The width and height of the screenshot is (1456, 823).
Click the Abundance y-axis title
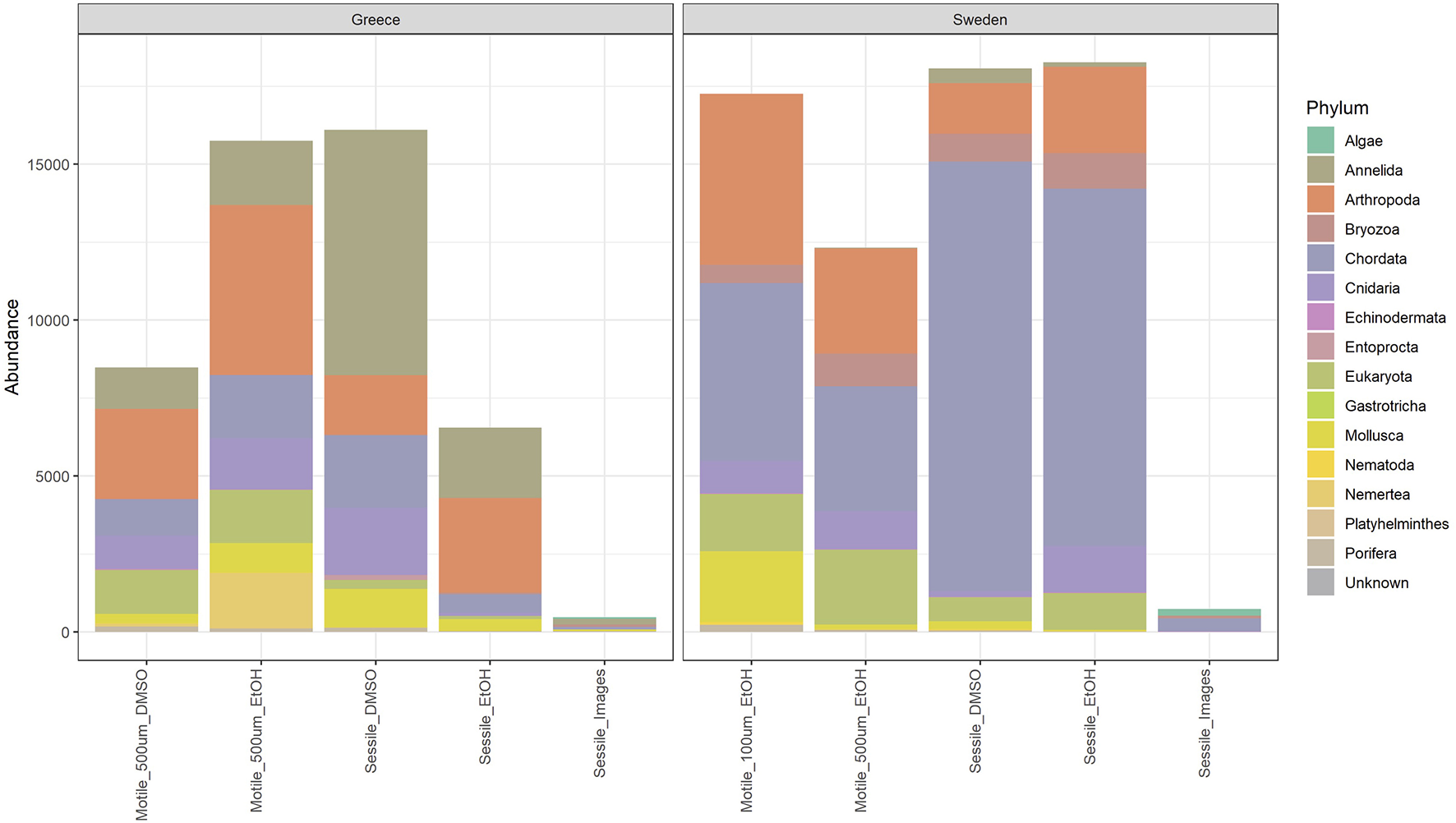pos(12,347)
